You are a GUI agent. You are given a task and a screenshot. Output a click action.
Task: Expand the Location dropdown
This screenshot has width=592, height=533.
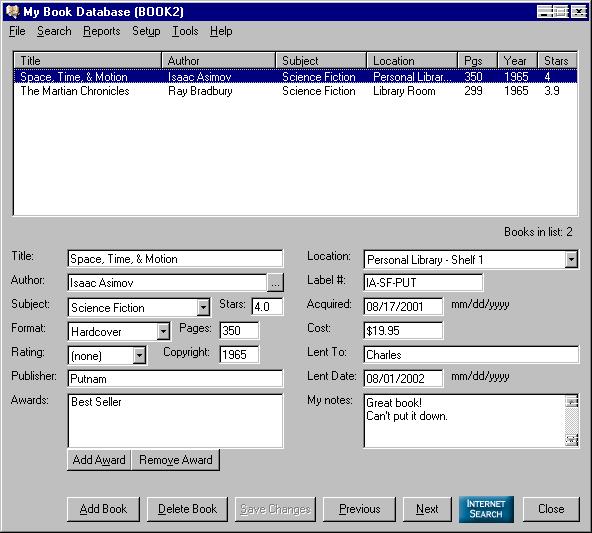click(x=571, y=259)
